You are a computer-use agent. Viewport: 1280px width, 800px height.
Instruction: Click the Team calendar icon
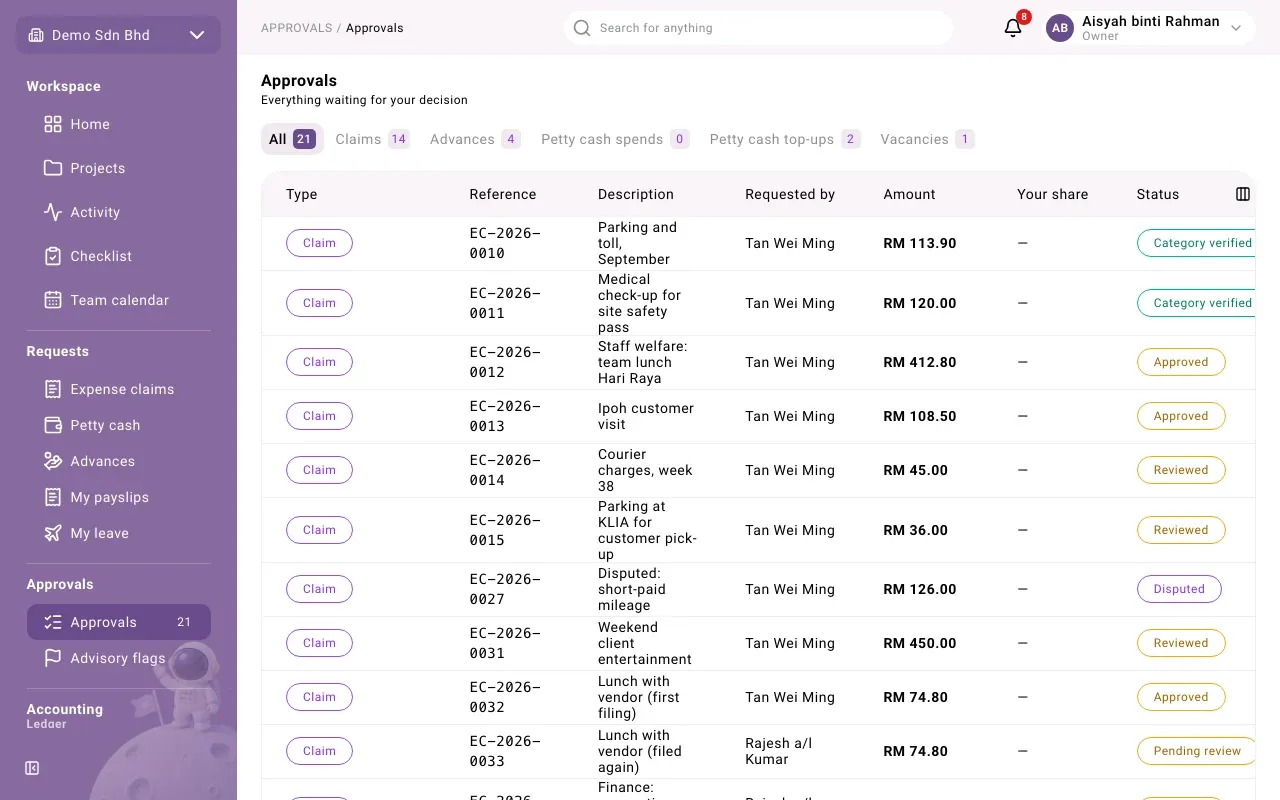point(53,300)
